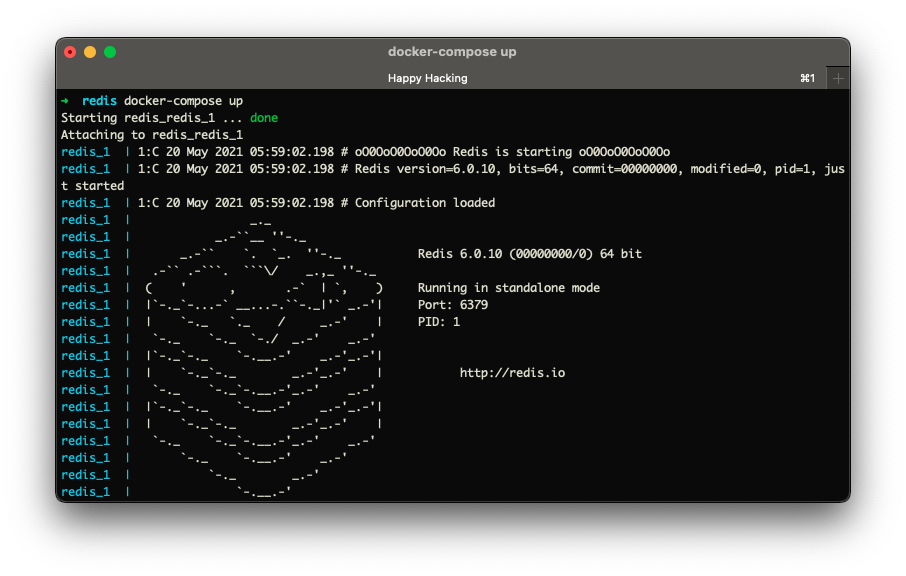
Task: Click the green fullscreen button
Action: tap(110, 52)
